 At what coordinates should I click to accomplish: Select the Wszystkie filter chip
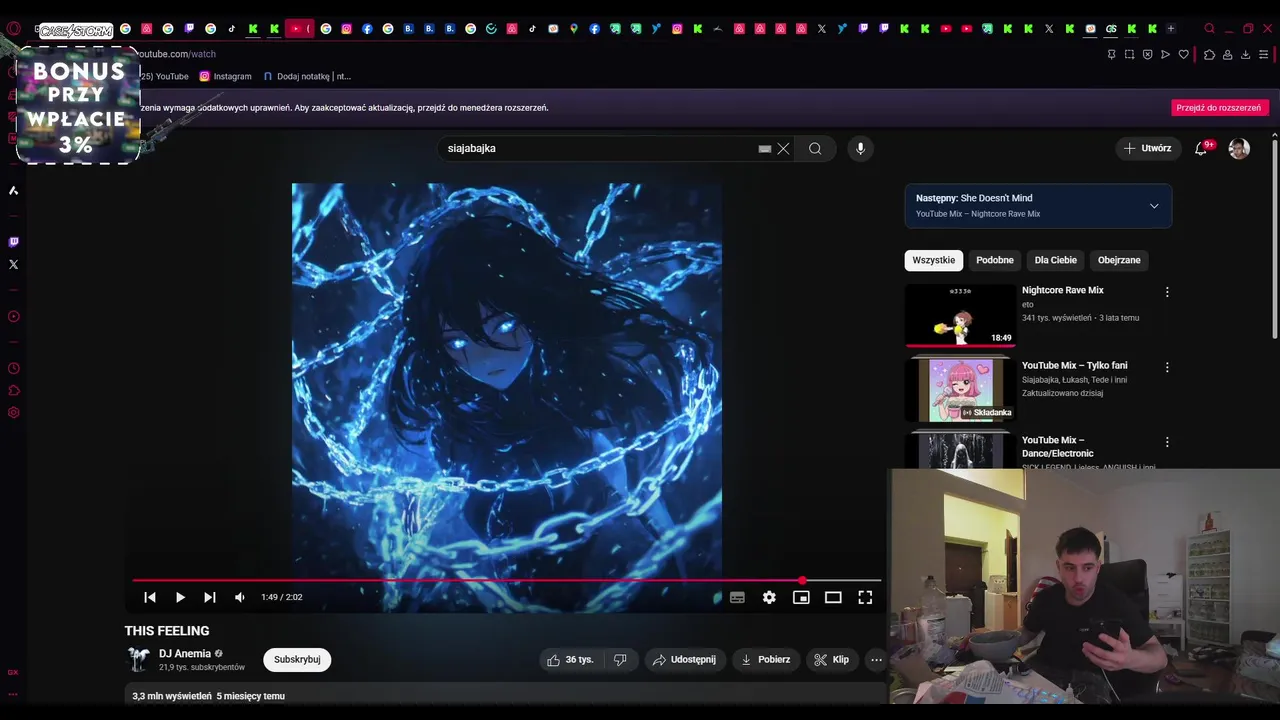pos(933,260)
